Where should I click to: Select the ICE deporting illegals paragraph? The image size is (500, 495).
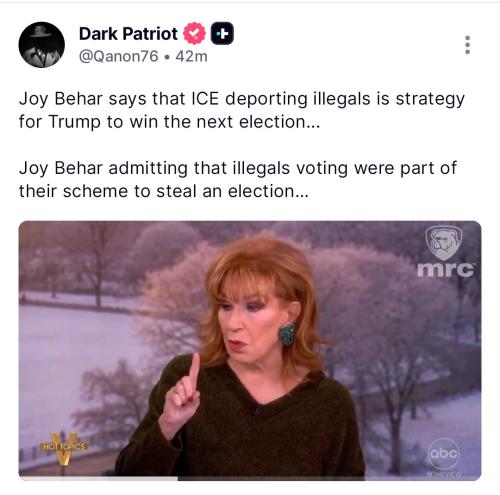(x=242, y=110)
